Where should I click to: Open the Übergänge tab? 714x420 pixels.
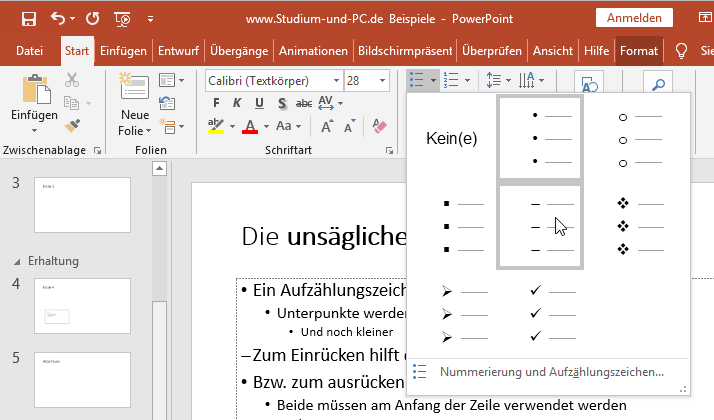(239, 51)
